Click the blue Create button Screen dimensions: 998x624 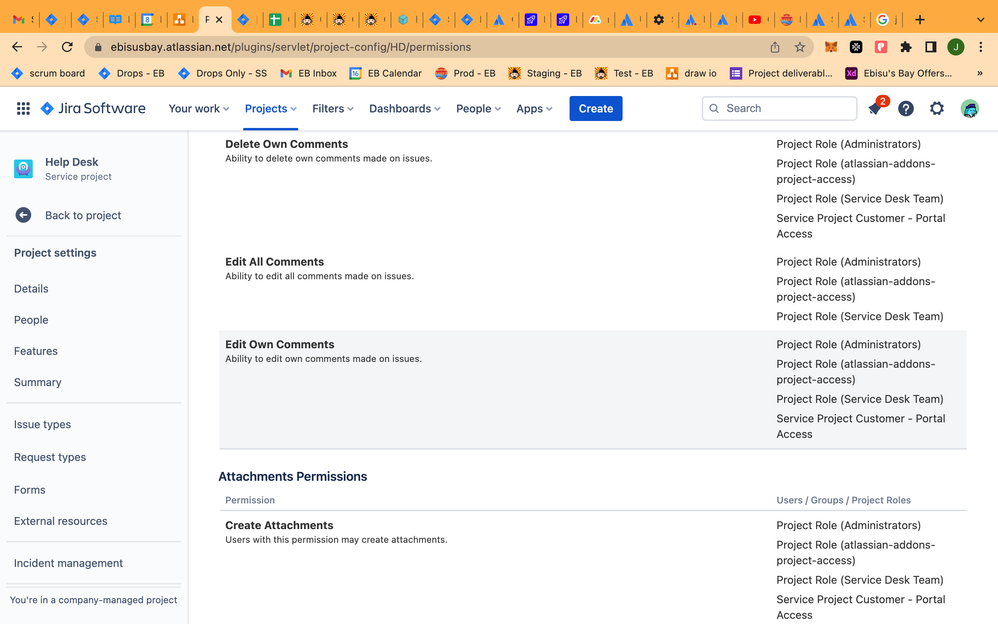[x=596, y=108]
